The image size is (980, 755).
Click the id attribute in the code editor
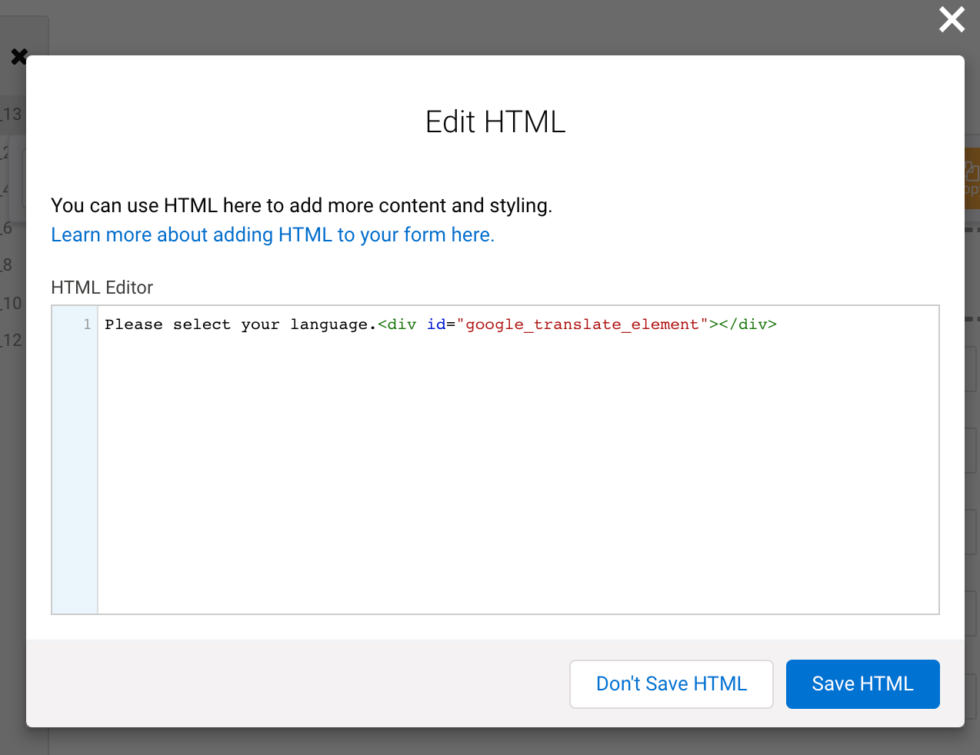438,324
